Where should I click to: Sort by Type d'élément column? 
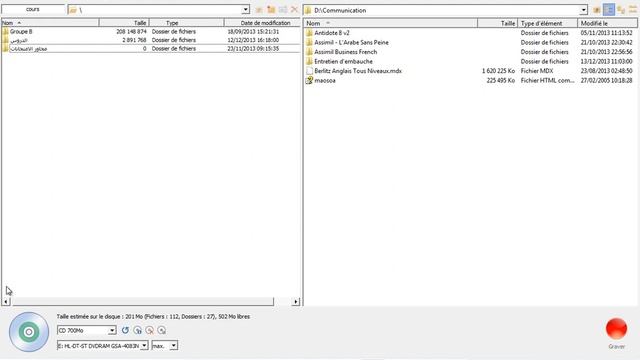click(548, 23)
